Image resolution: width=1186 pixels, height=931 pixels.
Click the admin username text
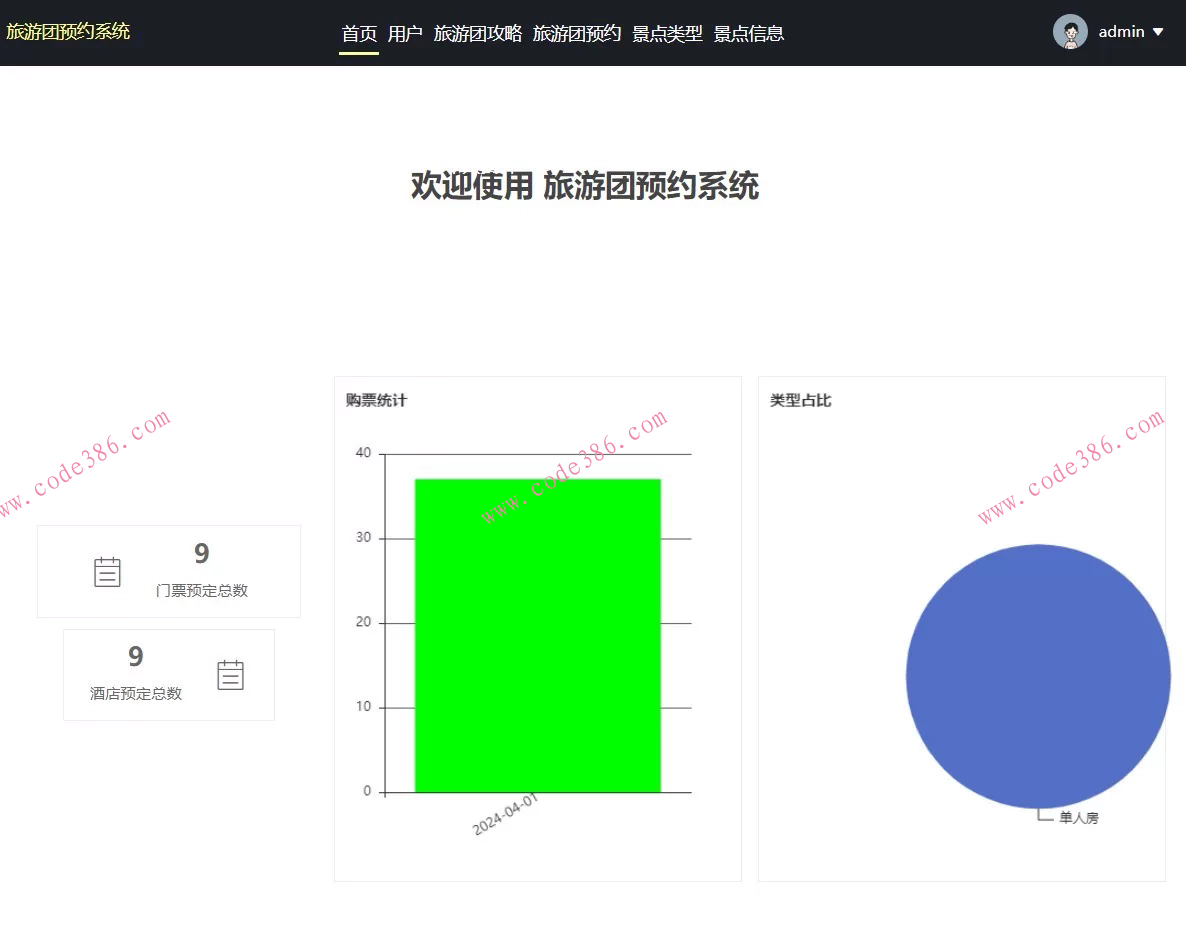pyautogui.click(x=1122, y=31)
